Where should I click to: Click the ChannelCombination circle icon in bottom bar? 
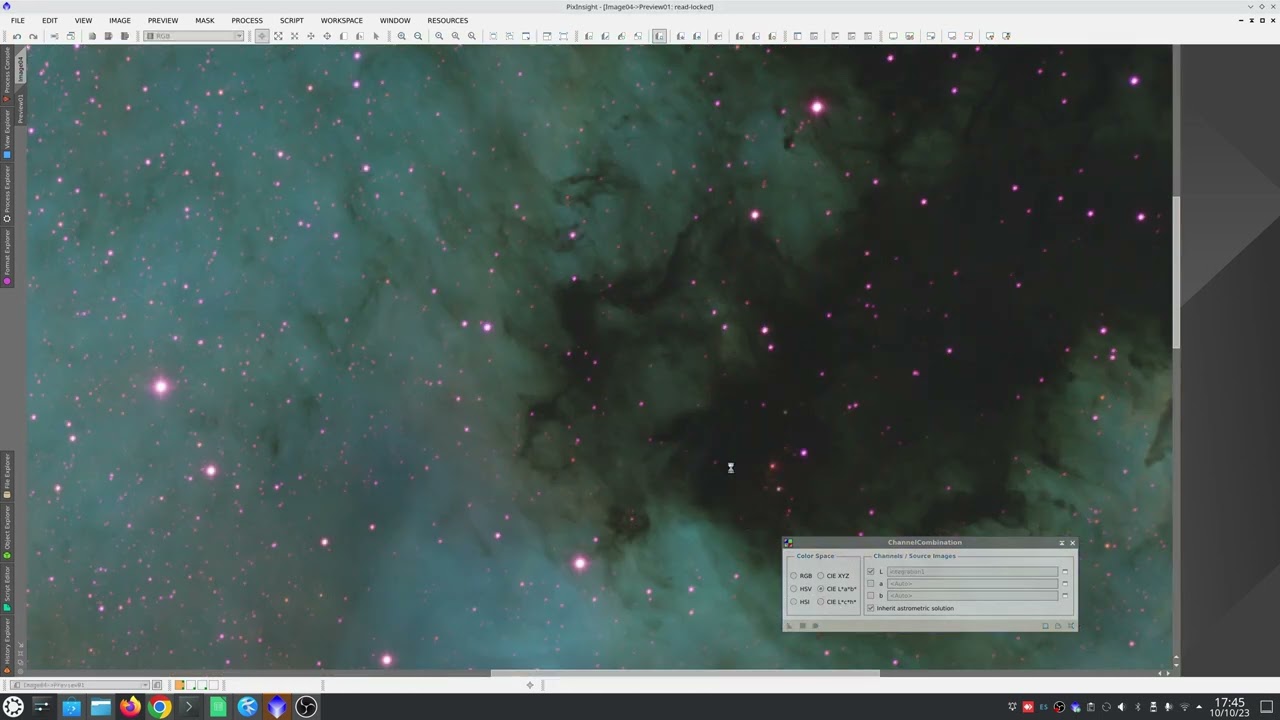coord(815,626)
